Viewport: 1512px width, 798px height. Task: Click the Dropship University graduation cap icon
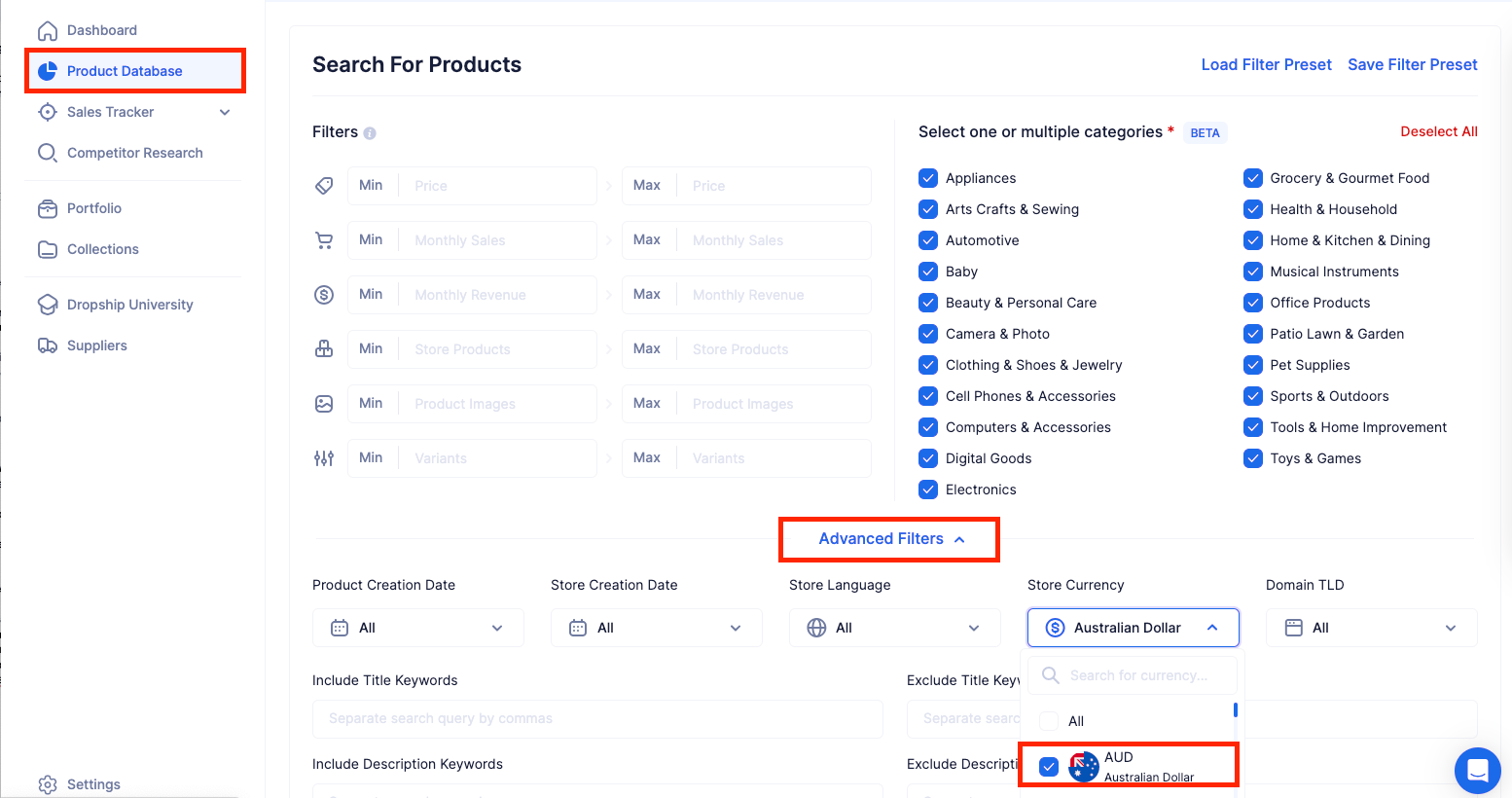pyautogui.click(x=47, y=305)
